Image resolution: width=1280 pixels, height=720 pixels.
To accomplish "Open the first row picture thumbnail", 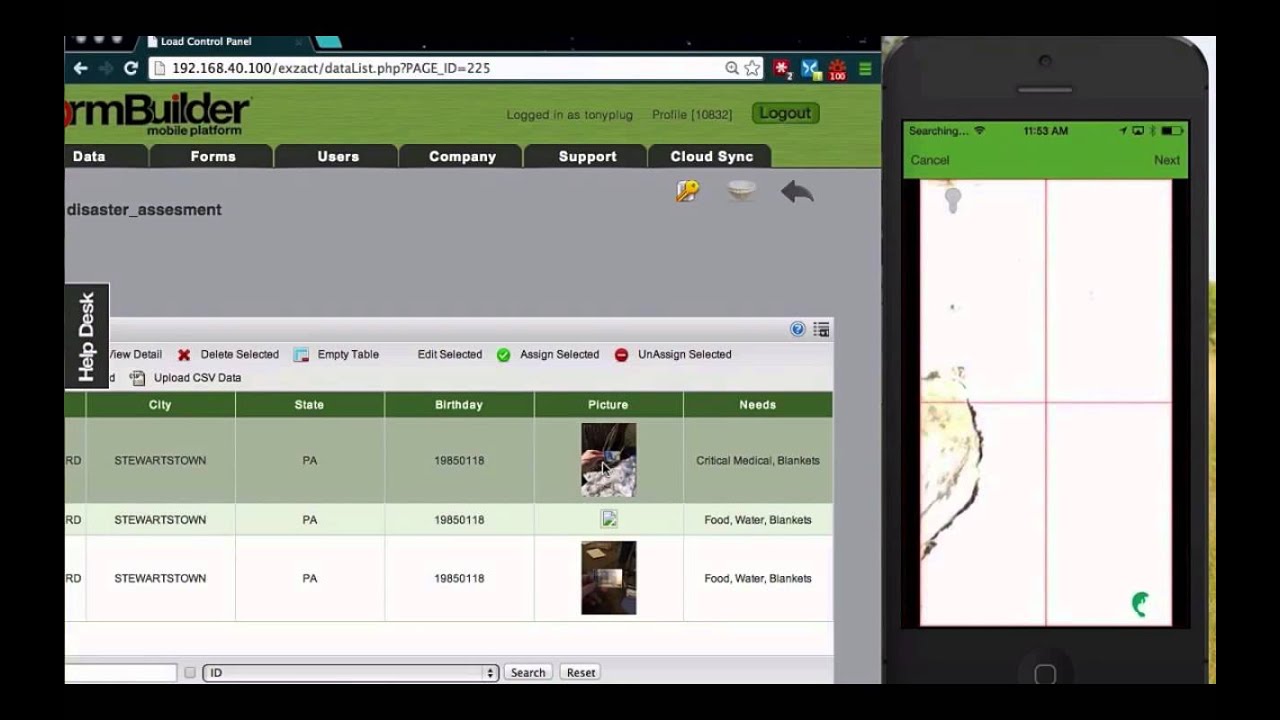I will coord(608,460).
